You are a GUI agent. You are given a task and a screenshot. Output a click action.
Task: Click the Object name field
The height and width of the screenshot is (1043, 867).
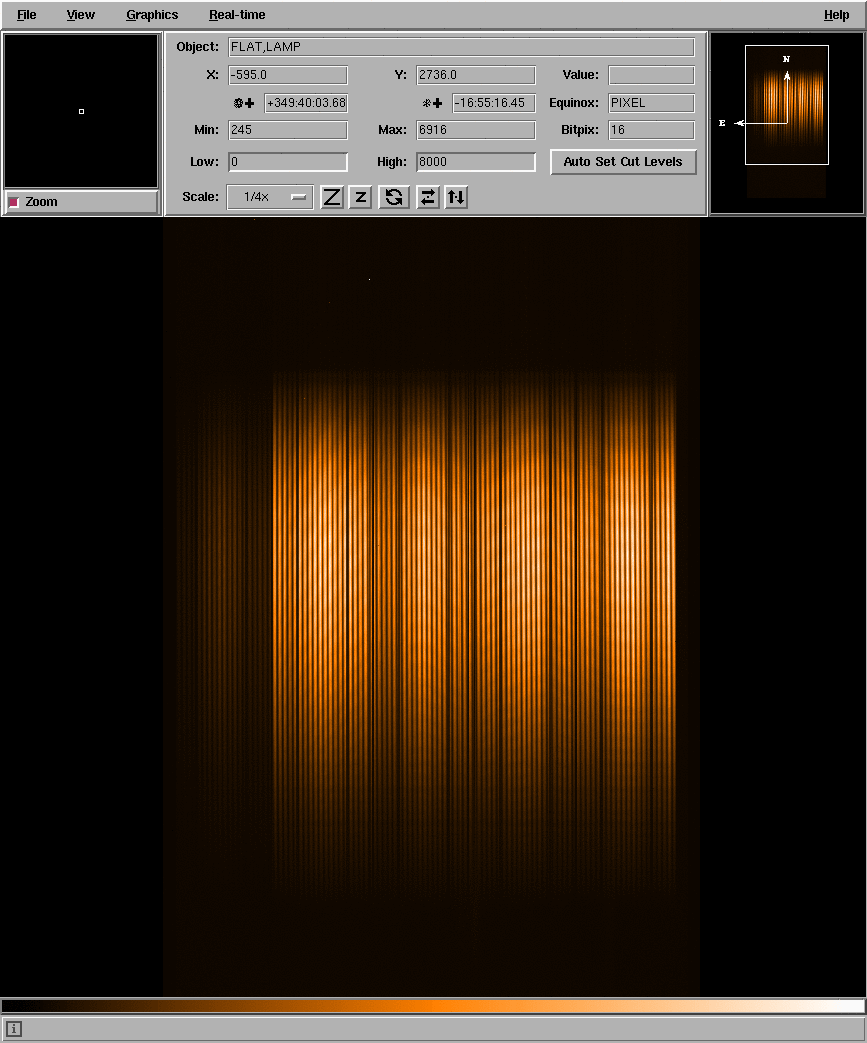(x=461, y=47)
